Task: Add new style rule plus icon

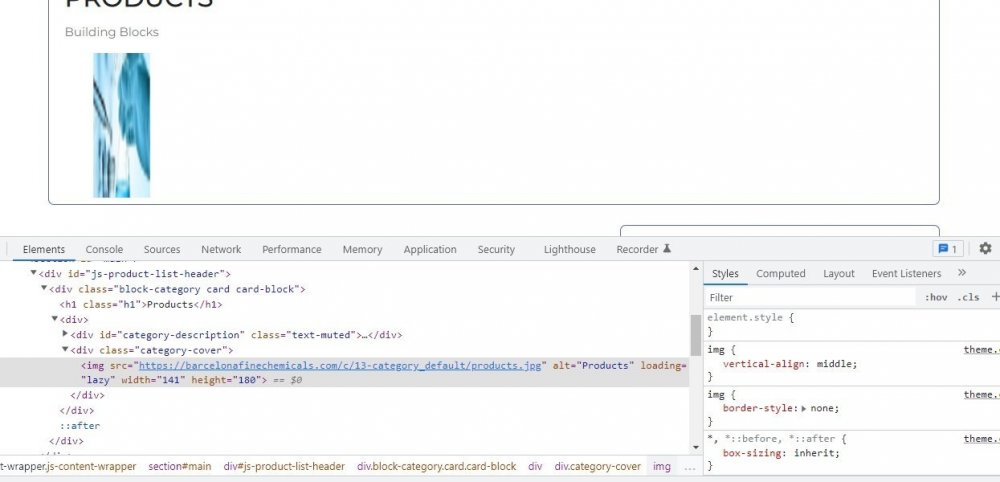Action: tap(995, 297)
